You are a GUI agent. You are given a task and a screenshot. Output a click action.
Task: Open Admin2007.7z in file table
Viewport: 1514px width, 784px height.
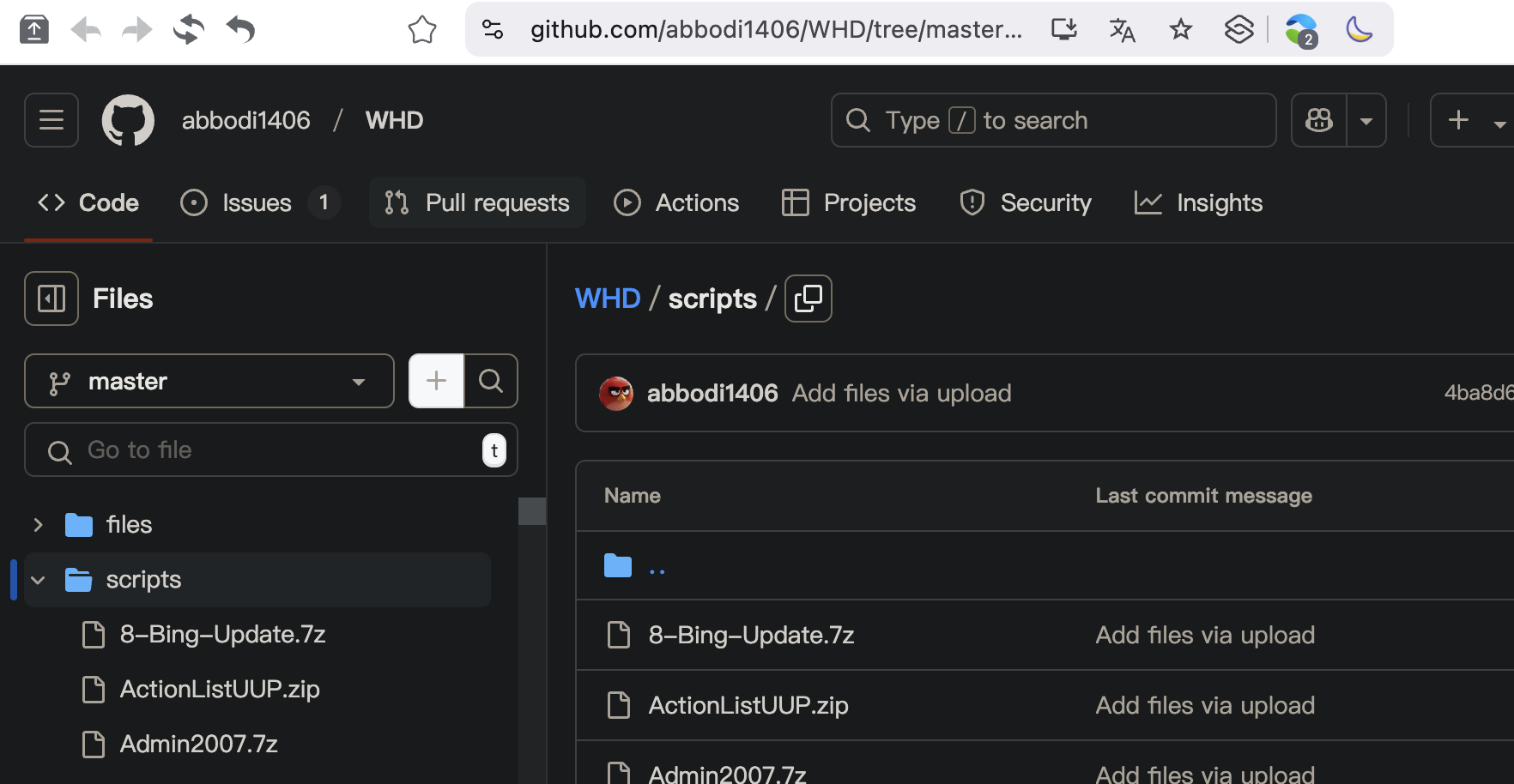727,773
